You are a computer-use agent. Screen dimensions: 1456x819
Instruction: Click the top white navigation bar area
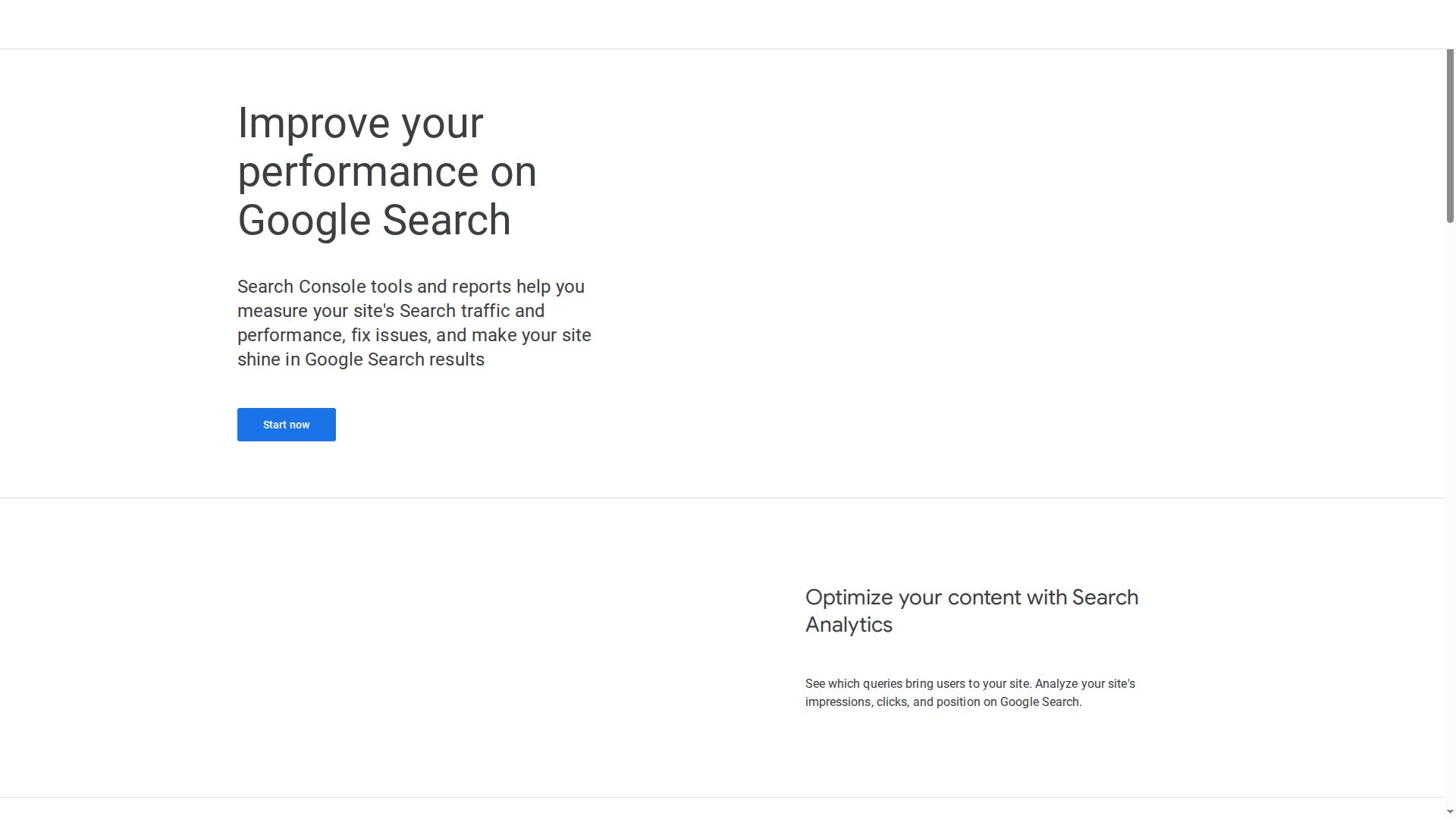click(x=728, y=24)
